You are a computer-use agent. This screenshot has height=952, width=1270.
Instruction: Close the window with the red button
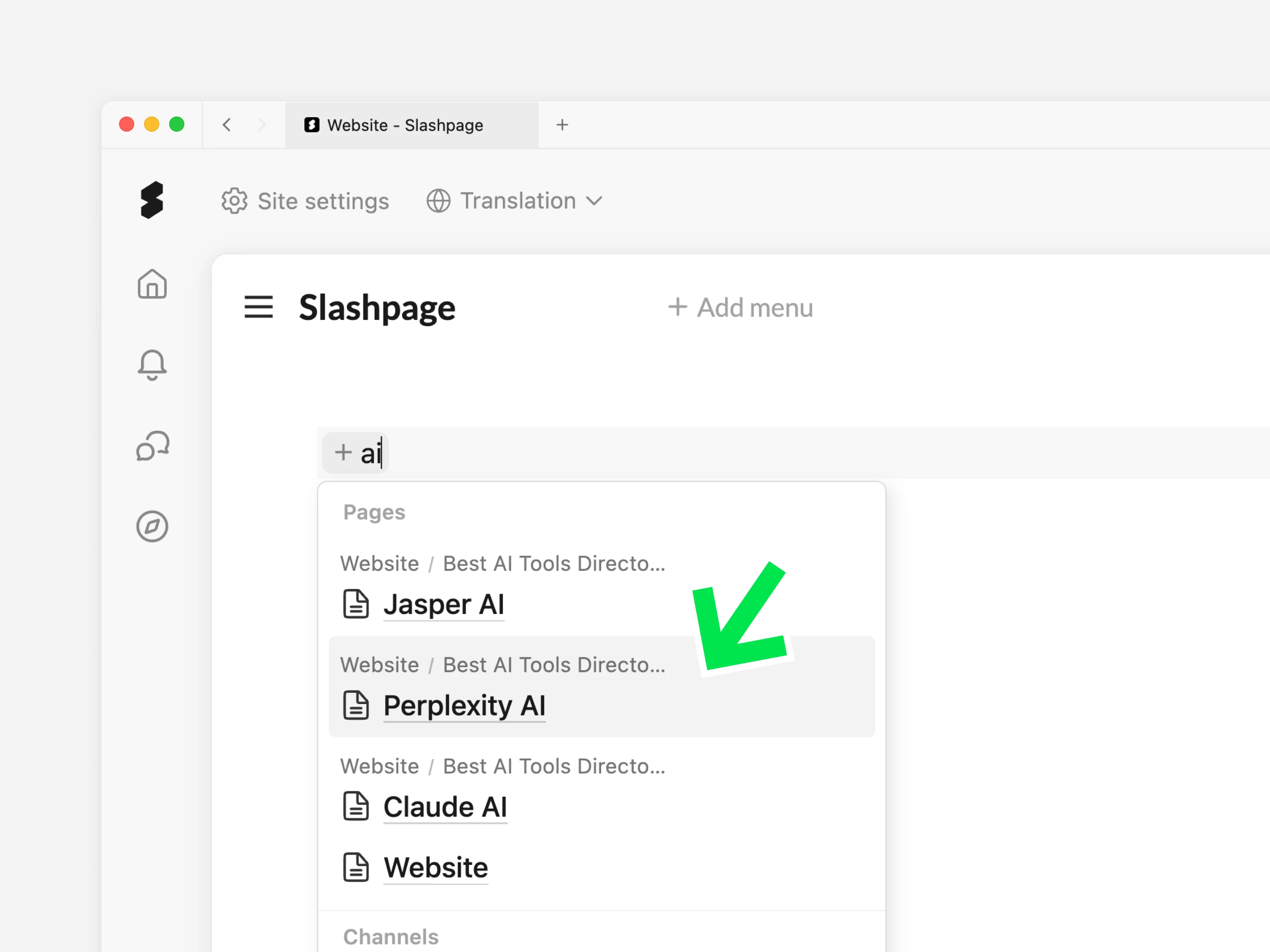pos(127,124)
